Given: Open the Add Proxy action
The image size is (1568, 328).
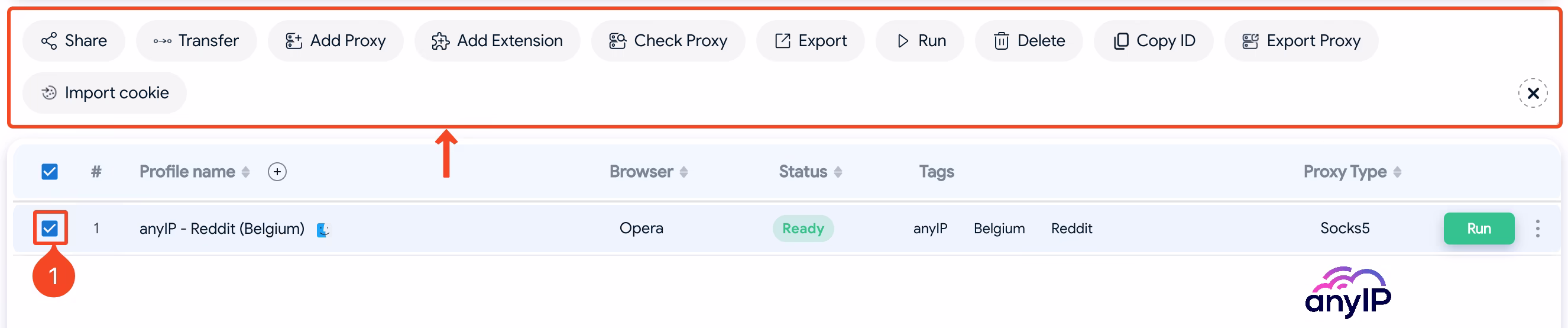Looking at the screenshot, I should [x=335, y=41].
